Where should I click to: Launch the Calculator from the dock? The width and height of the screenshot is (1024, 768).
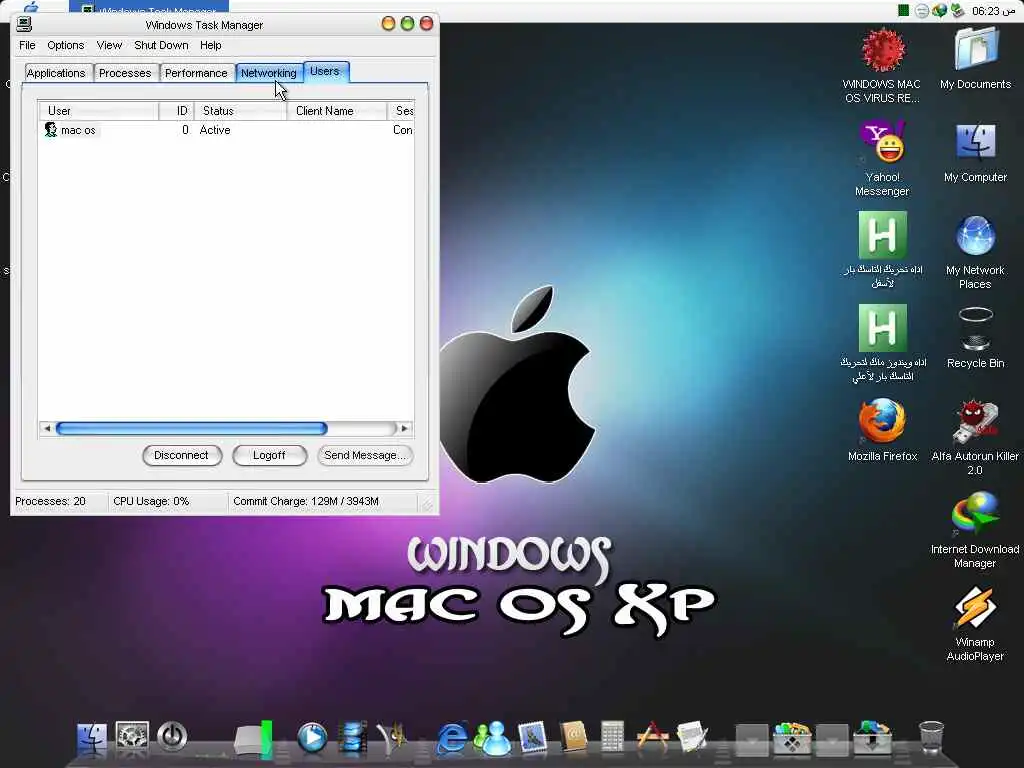click(613, 738)
